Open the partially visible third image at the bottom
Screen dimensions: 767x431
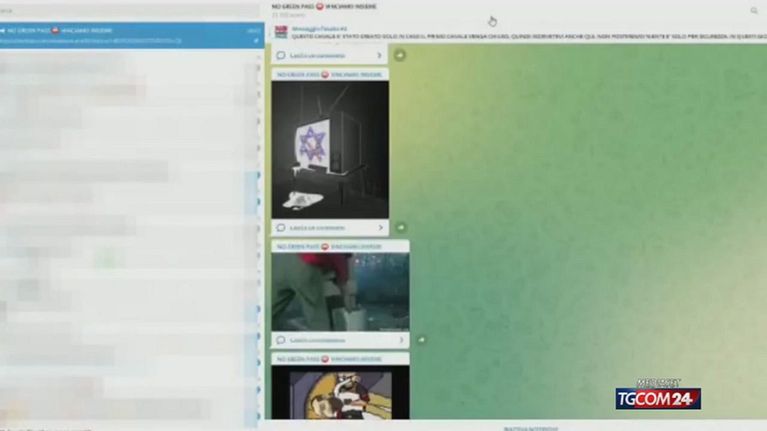tap(340, 393)
